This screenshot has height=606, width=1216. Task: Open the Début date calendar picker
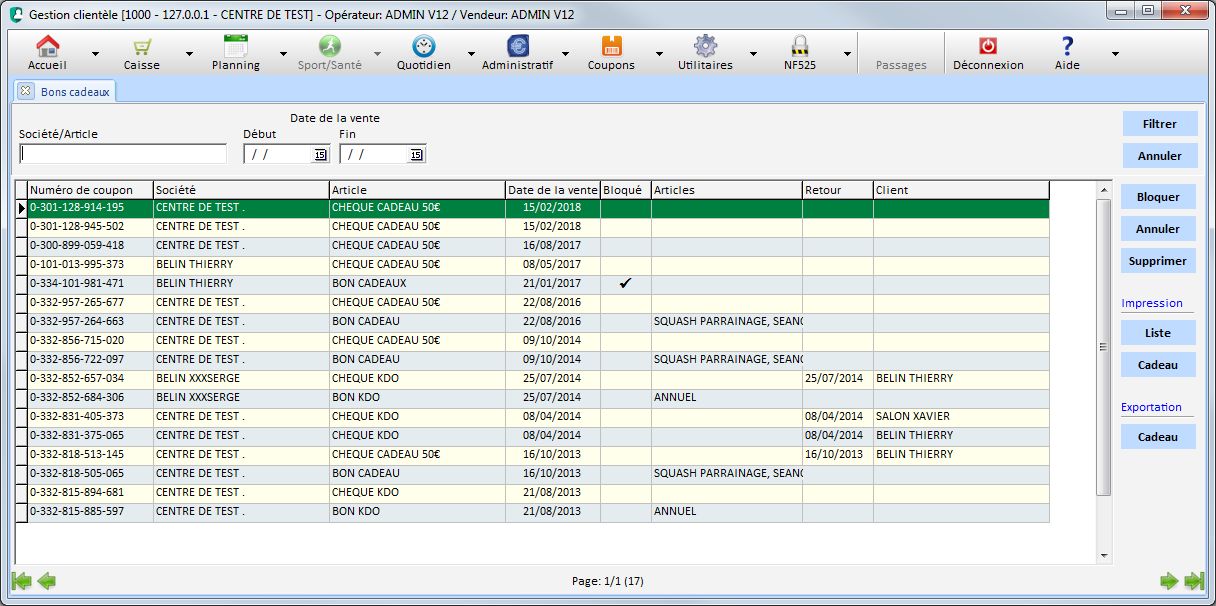click(320, 154)
